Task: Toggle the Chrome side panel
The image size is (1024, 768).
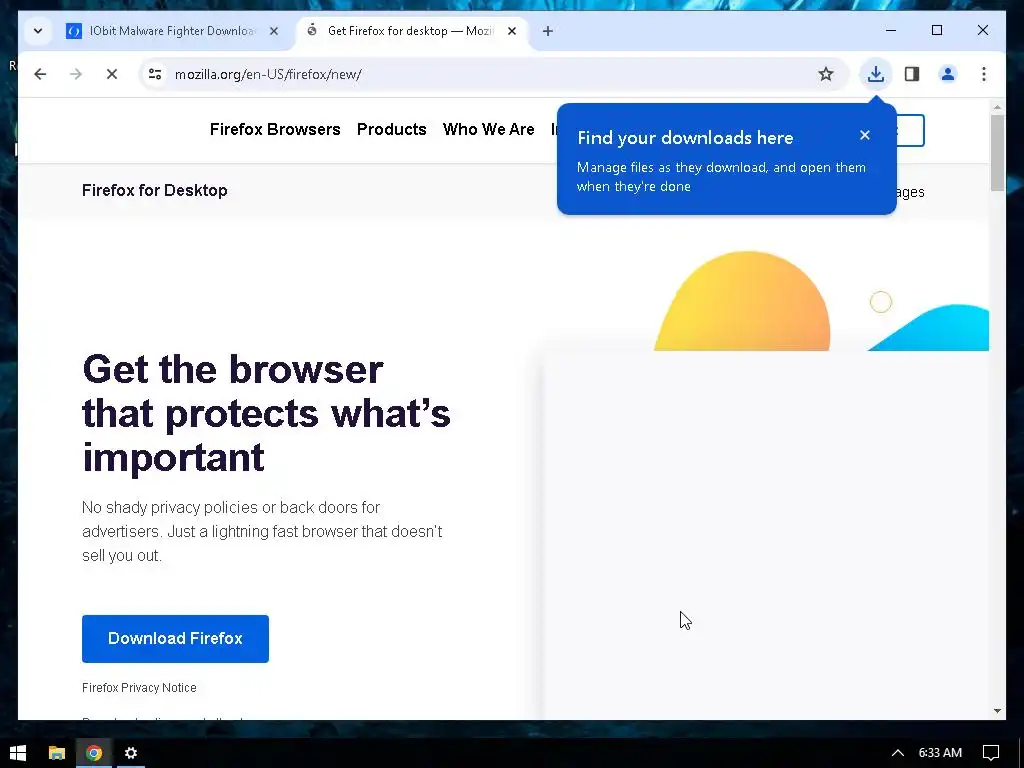Action: click(912, 74)
